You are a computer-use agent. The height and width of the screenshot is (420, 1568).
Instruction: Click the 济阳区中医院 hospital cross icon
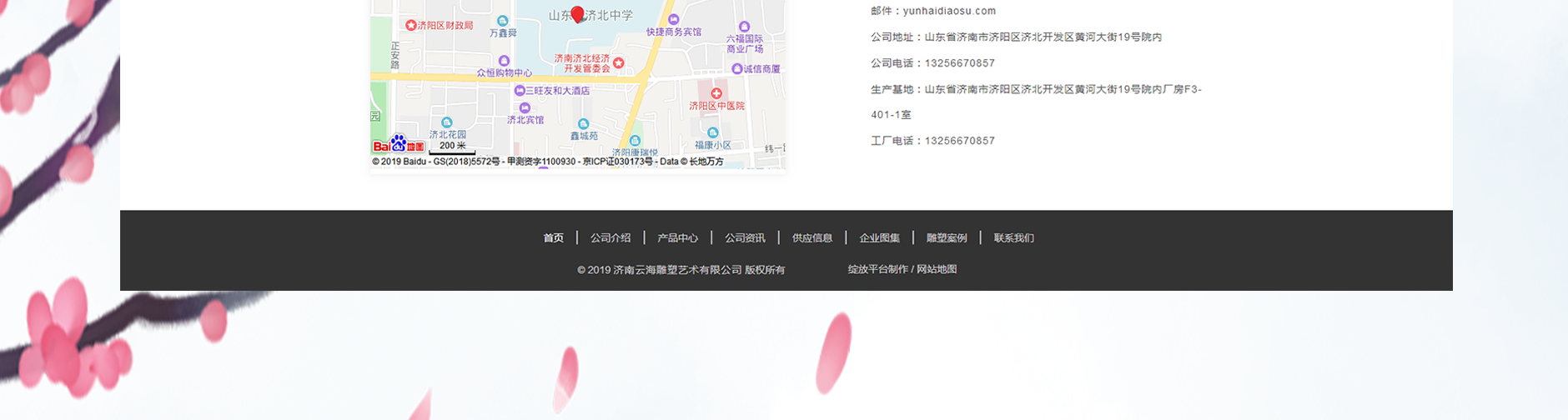click(716, 93)
